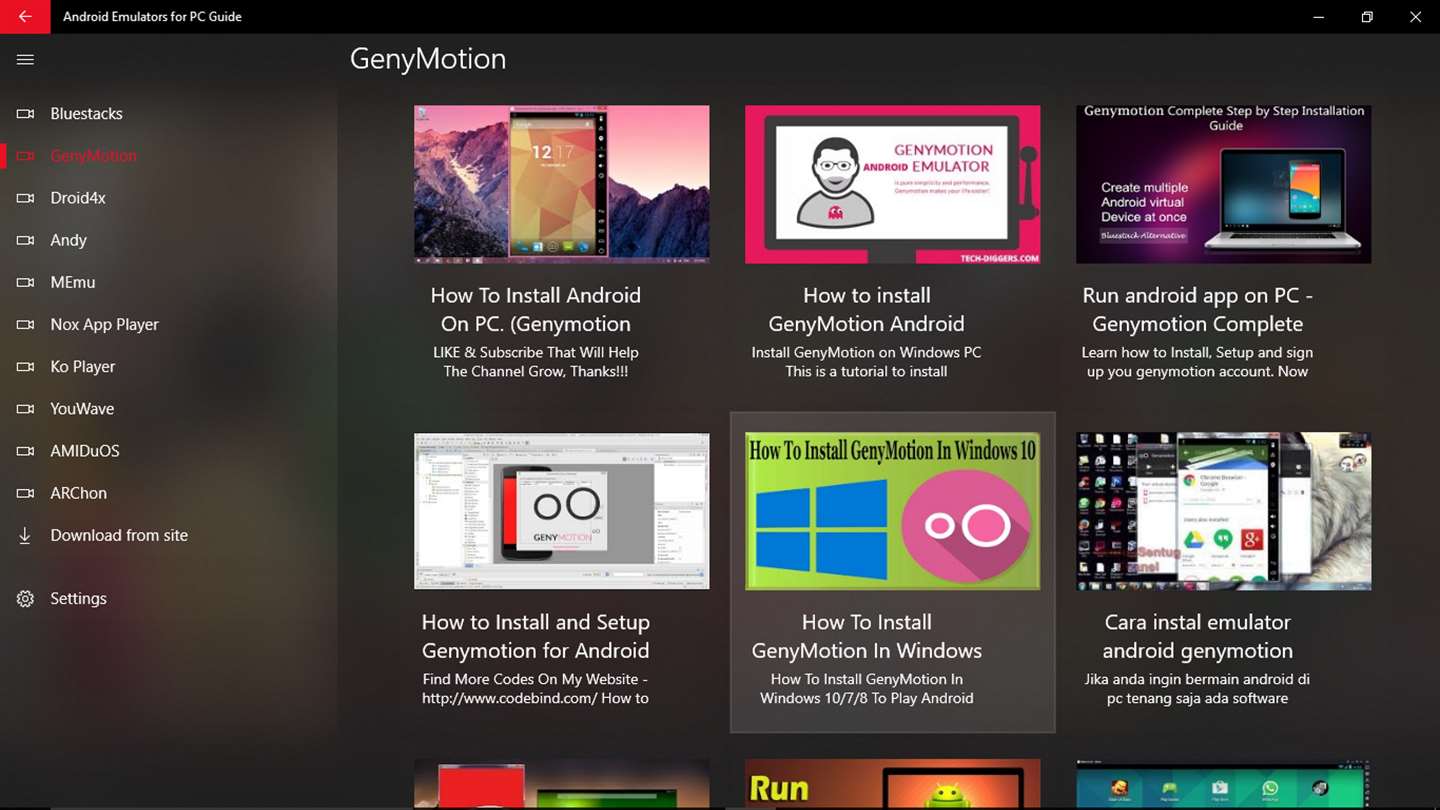Click description 'LIKE & Subscribe That Will Help'
Screen dimensions: 1440x810
(x=536, y=352)
